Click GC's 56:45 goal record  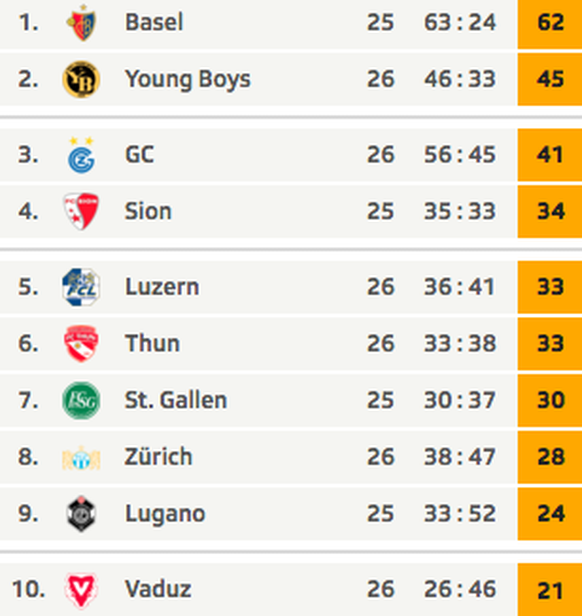point(459,154)
